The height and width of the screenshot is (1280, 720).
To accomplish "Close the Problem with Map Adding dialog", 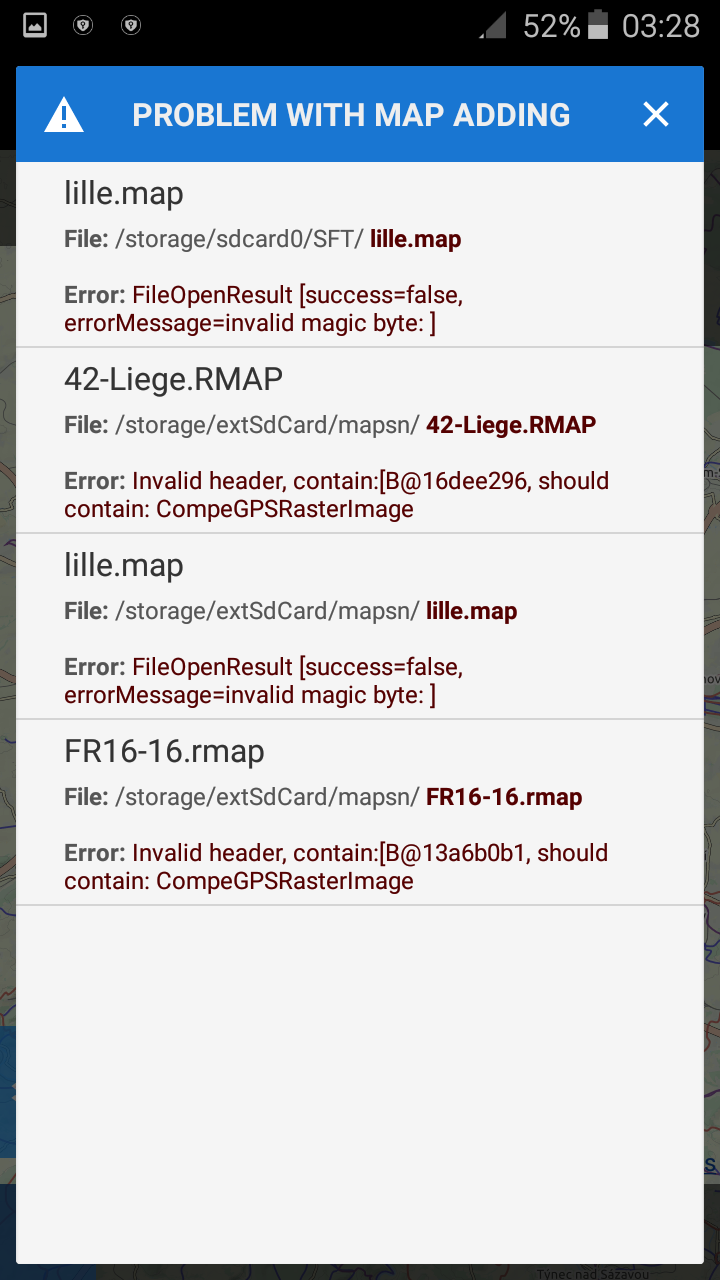I will click(656, 115).
